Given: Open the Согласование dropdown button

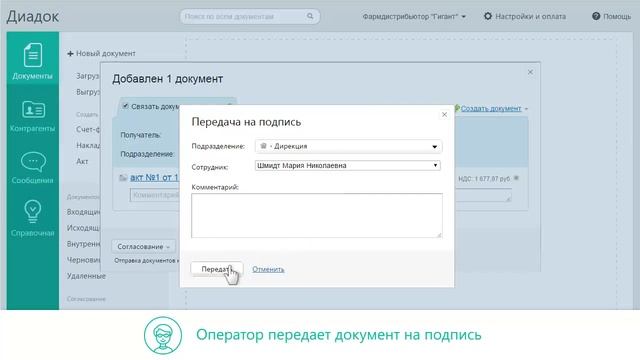Looking at the screenshot, I should pos(143,247).
